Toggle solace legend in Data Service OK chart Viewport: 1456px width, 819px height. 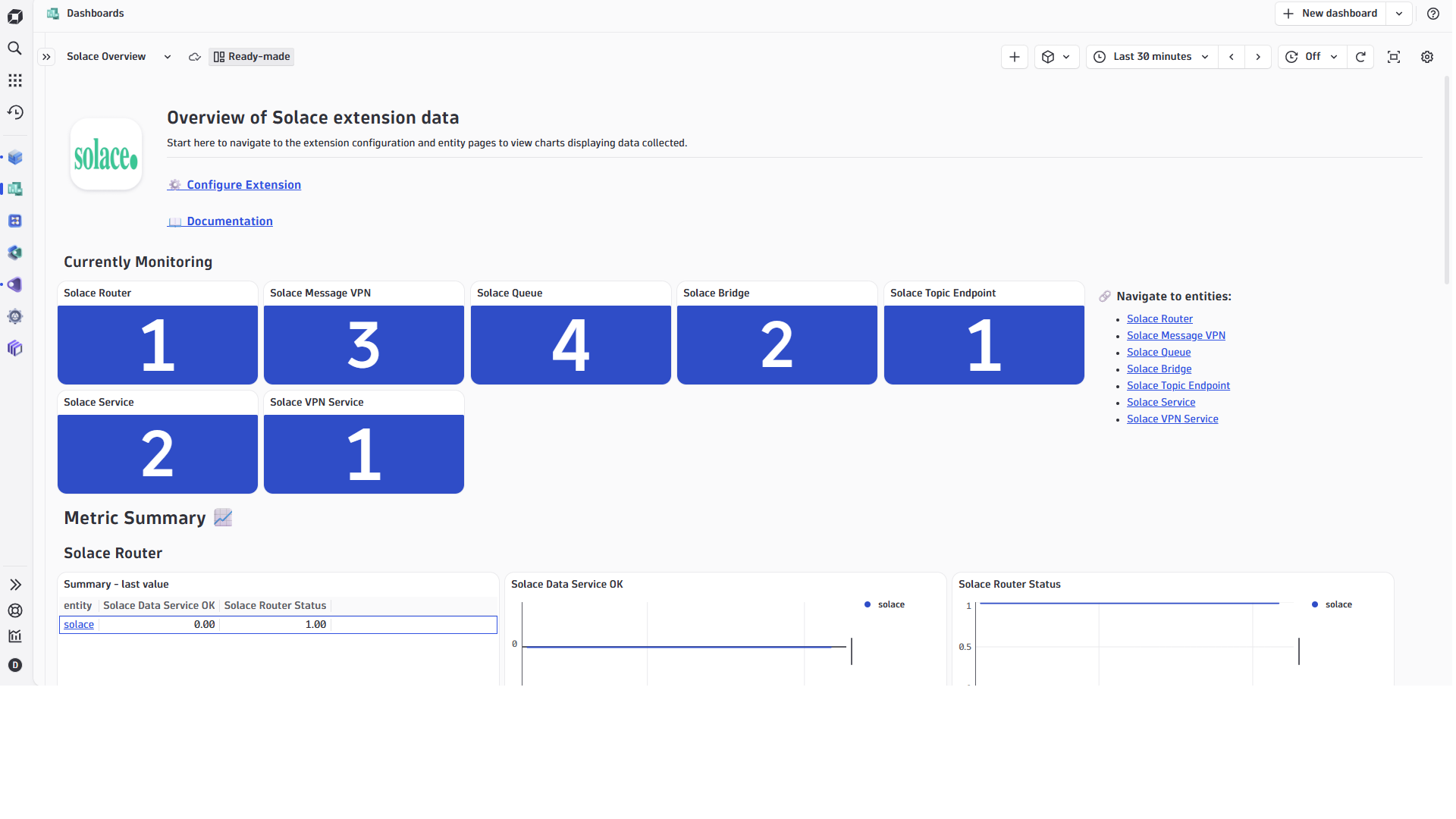point(885,605)
